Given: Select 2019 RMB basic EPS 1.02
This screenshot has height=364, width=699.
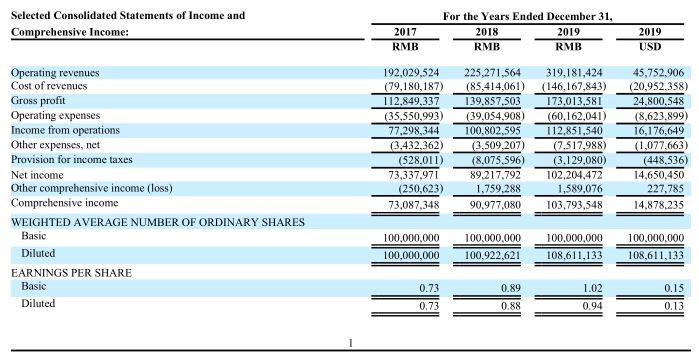Looking at the screenshot, I should (x=592, y=288).
